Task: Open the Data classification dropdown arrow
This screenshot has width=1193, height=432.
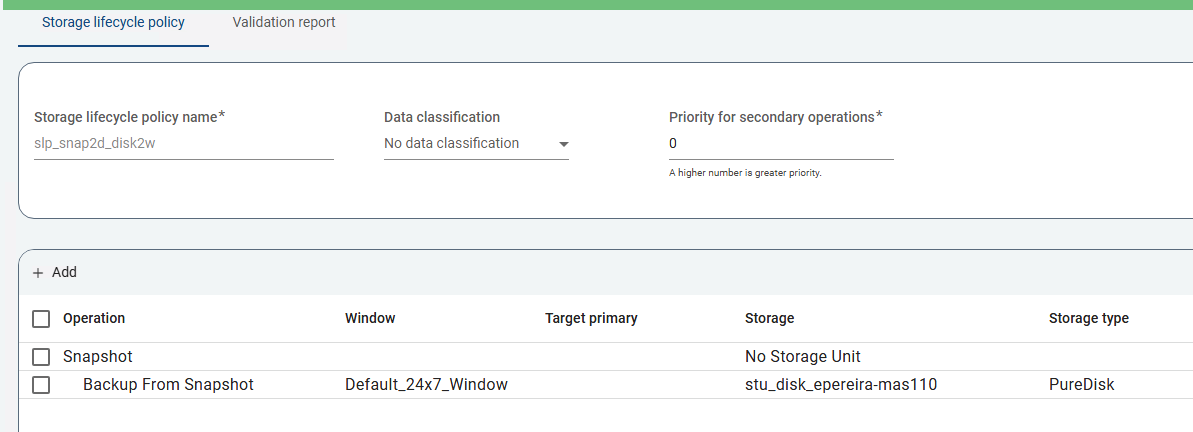Action: pyautogui.click(x=563, y=145)
